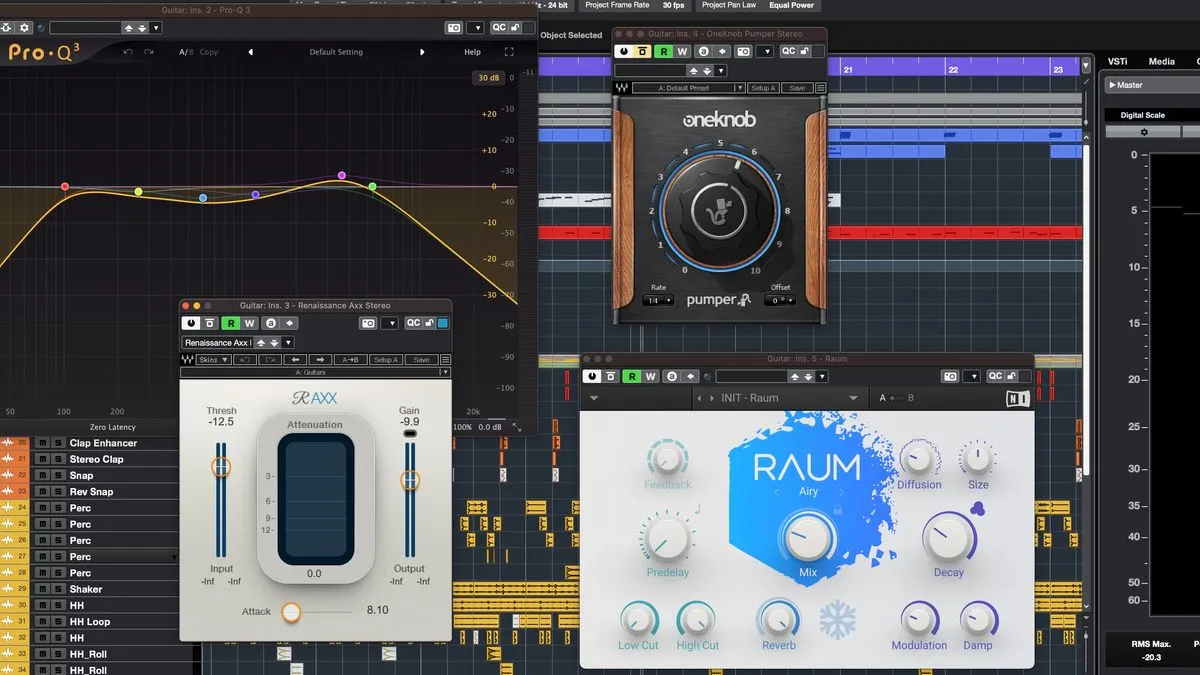
Task: Open the Pumper Rate 1/4 dropdown
Action: click(x=658, y=300)
